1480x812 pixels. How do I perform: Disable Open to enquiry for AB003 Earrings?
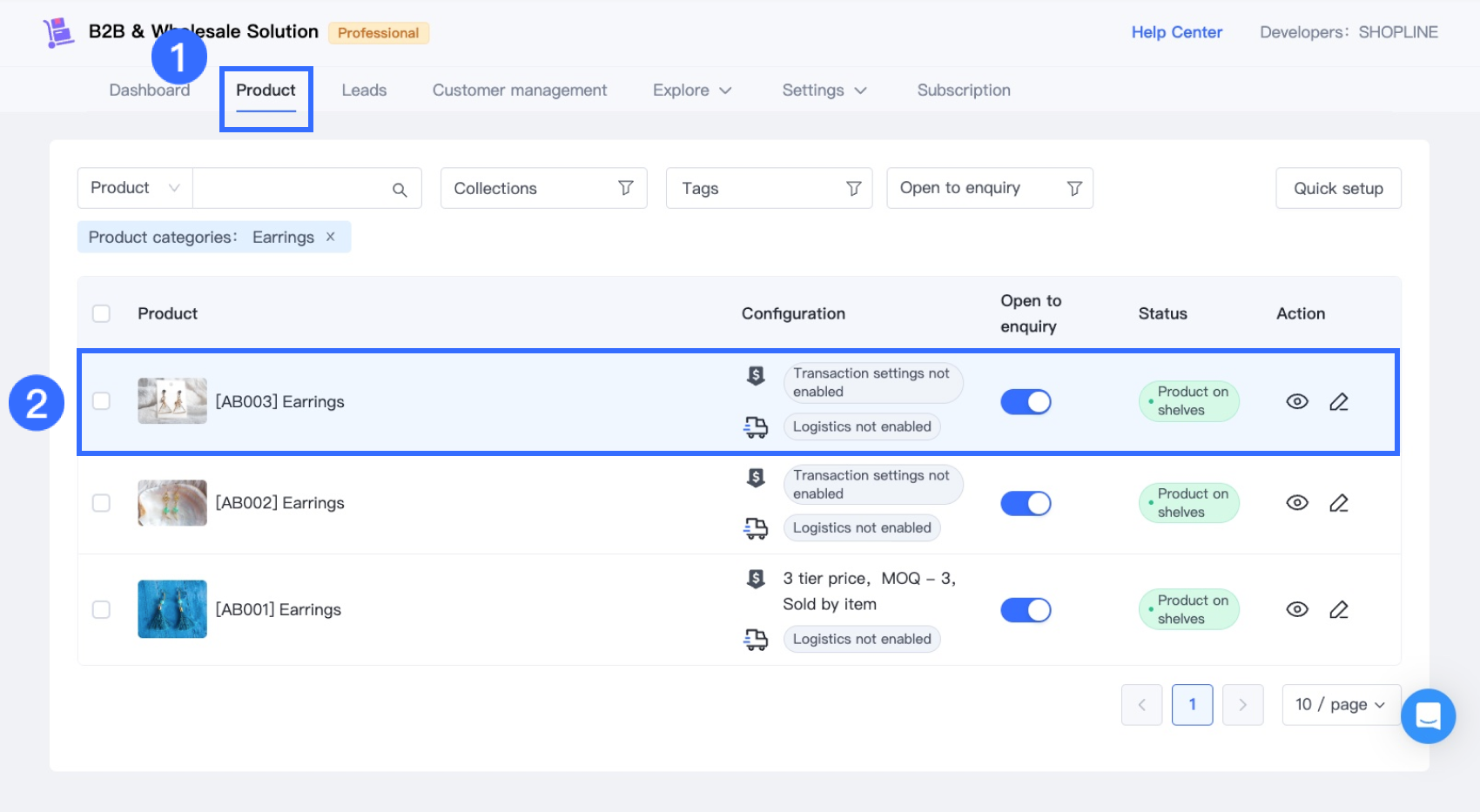pos(1026,401)
